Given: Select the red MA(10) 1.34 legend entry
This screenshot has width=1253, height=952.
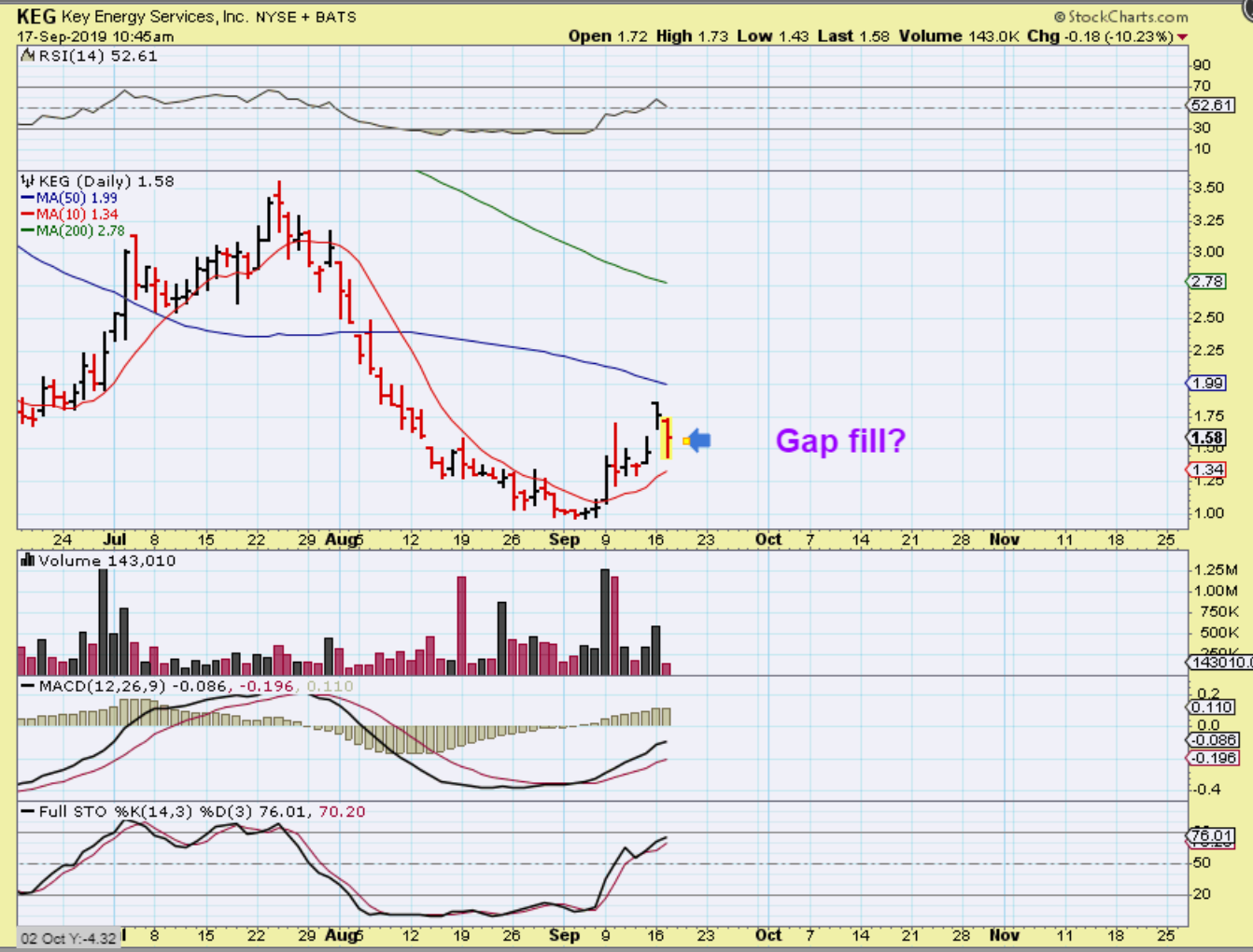Looking at the screenshot, I should pyautogui.click(x=69, y=215).
